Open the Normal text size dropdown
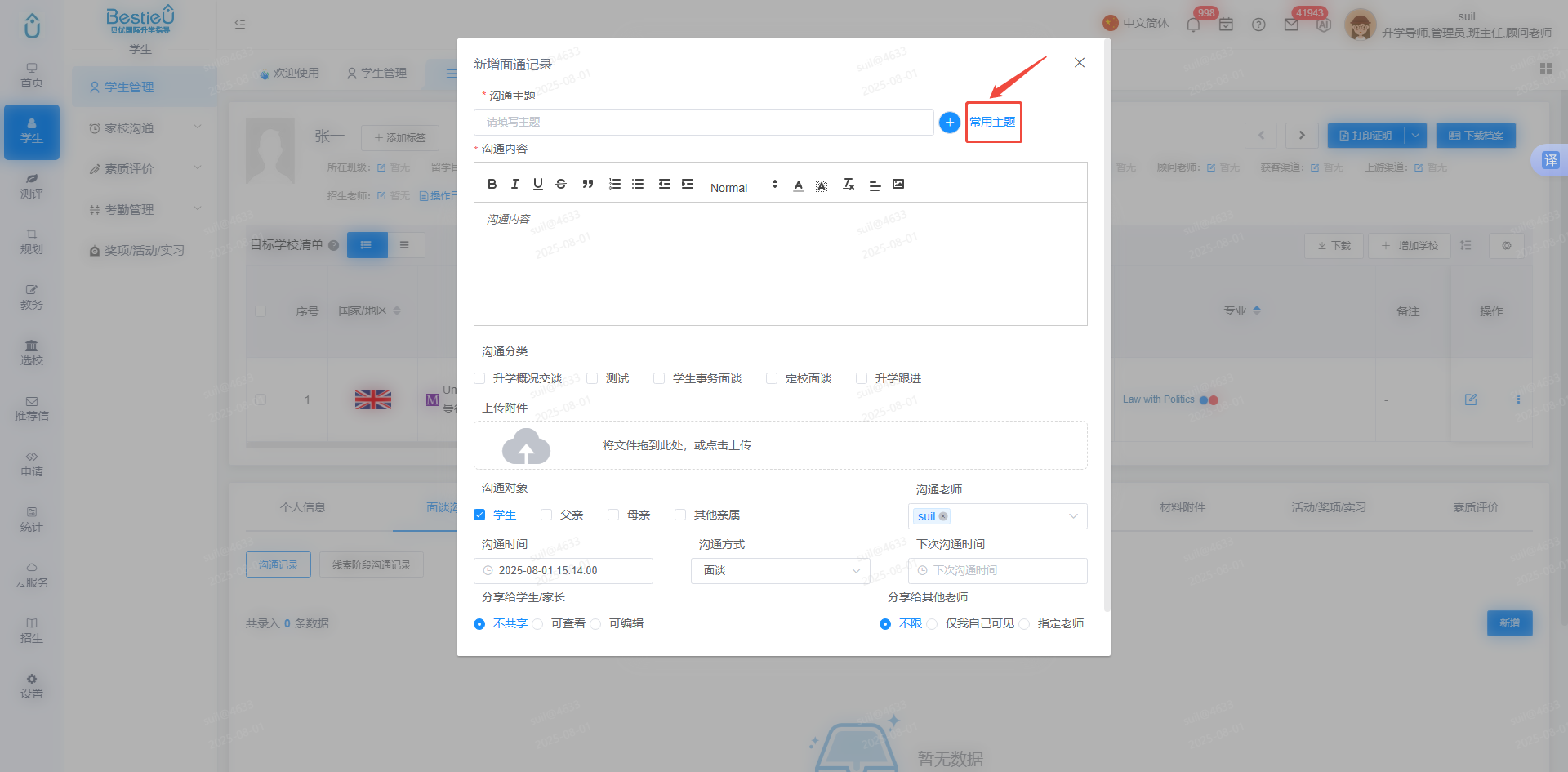The width and height of the screenshot is (1568, 772). [744, 187]
